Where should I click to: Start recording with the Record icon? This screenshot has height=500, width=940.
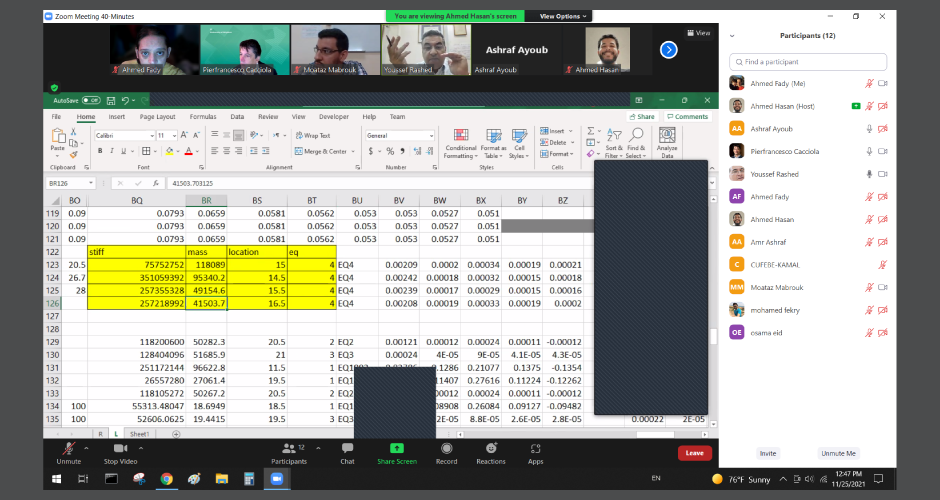pyautogui.click(x=446, y=450)
